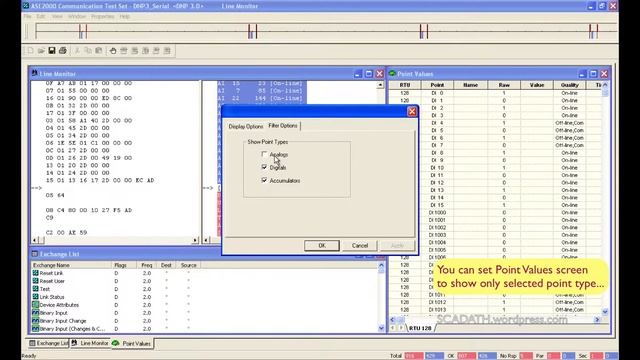Click the Line Monitor window title icon

point(35,73)
